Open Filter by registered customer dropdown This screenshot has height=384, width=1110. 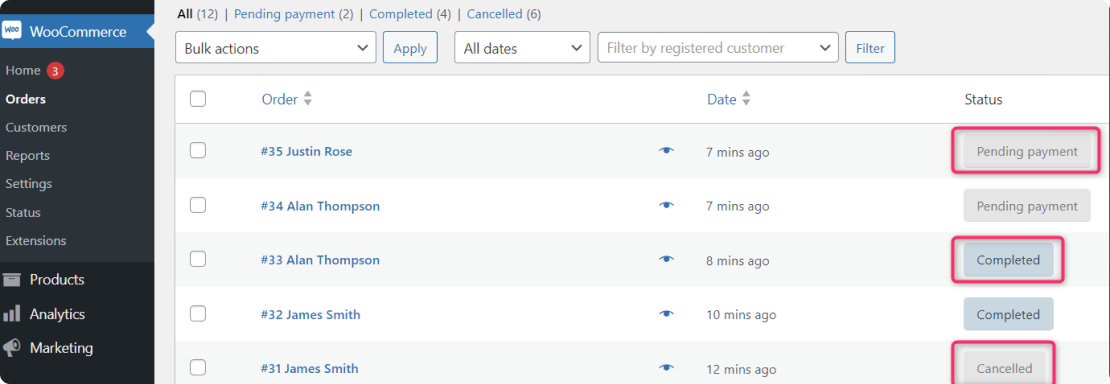pos(718,48)
